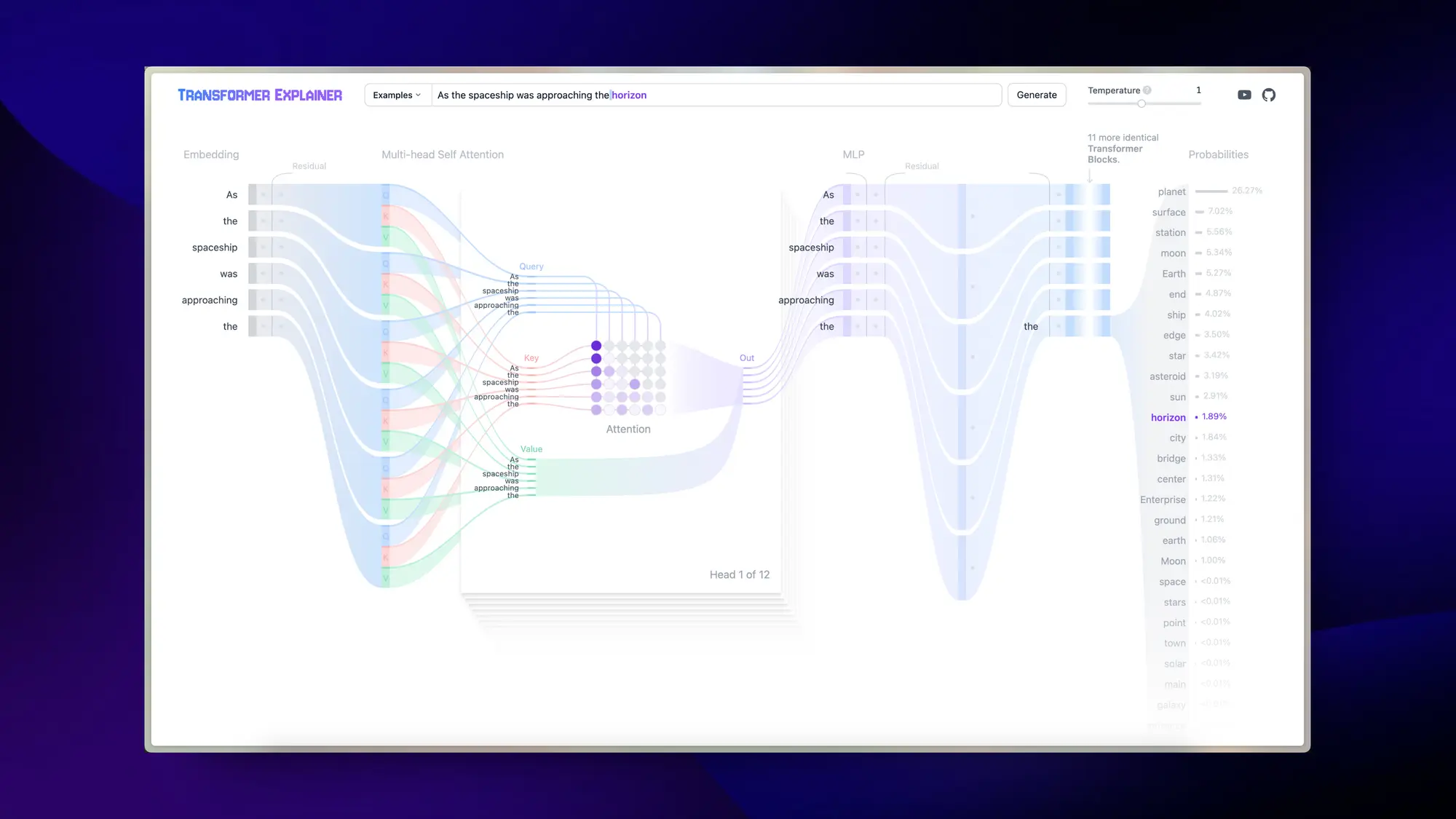This screenshot has width=1456, height=819.
Task: Select the 'Enterprise' probability entry
Action: pos(1163,499)
